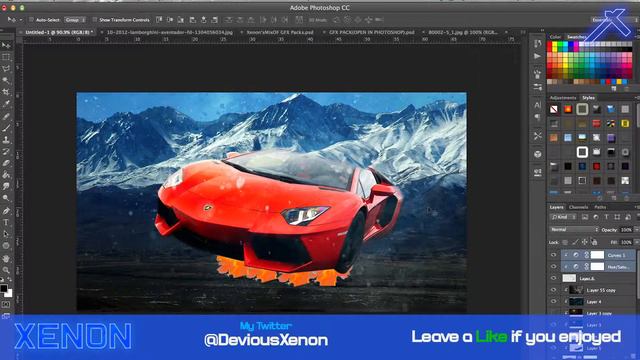
Task: Select the Healing Brush tool
Action: tap(6, 116)
